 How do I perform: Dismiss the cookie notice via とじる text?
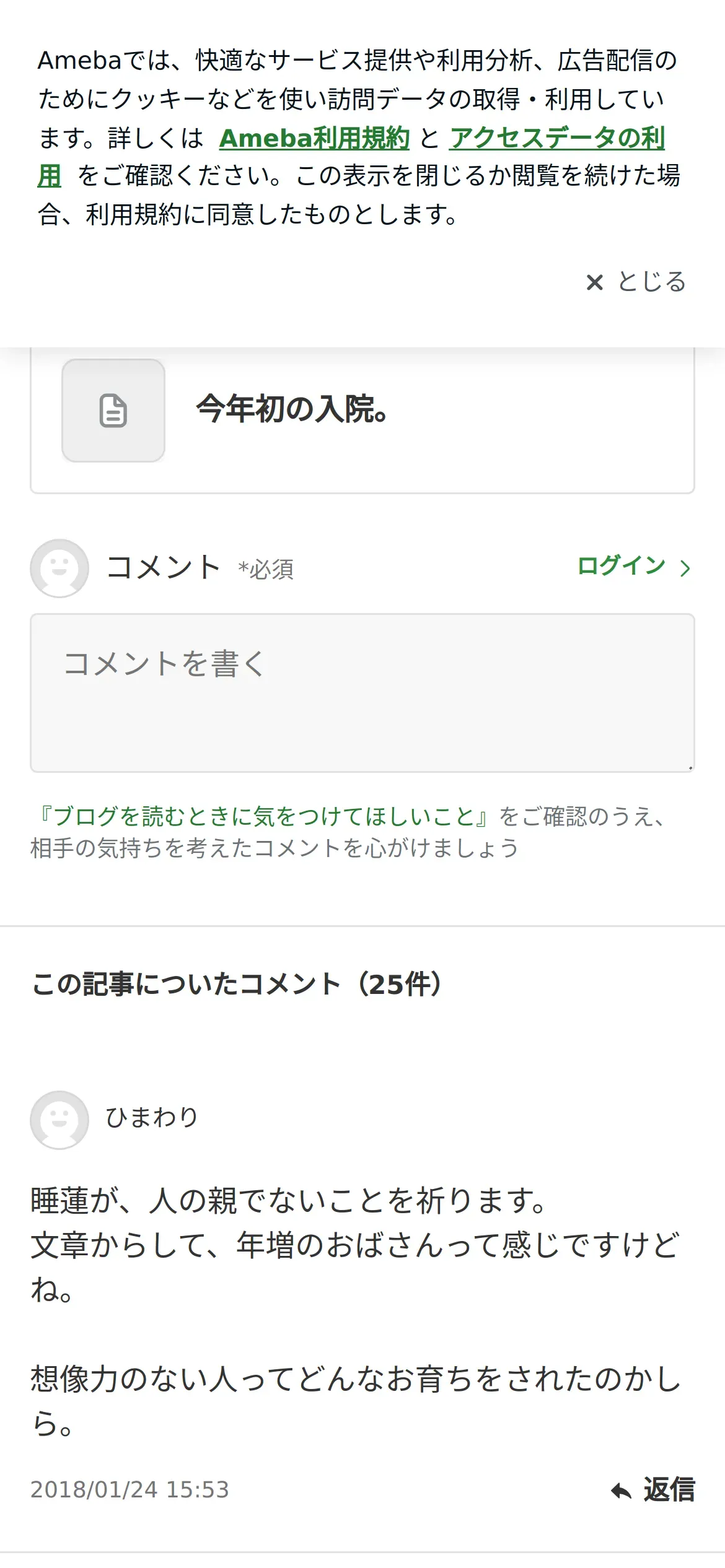651,282
